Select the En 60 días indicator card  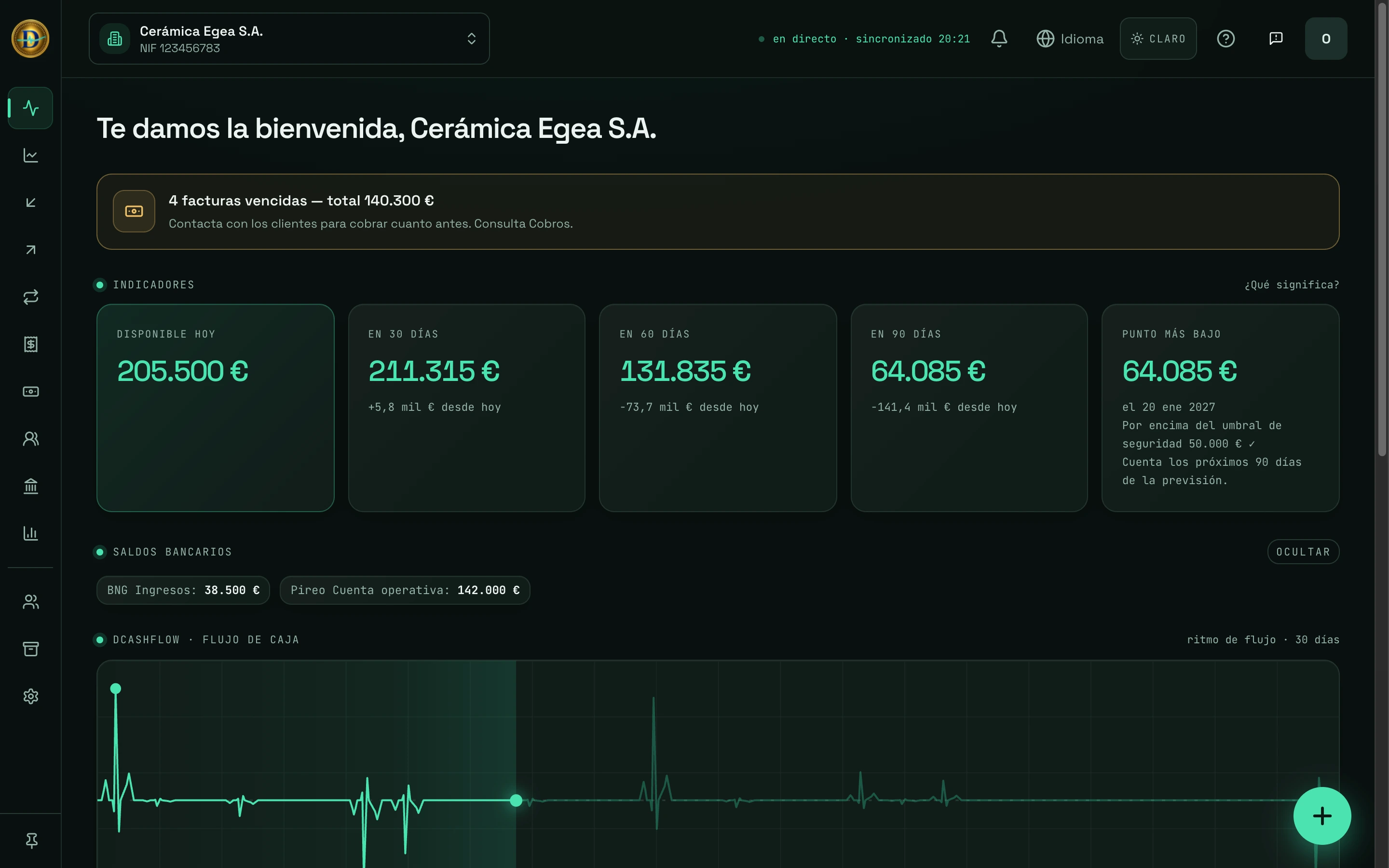click(718, 407)
